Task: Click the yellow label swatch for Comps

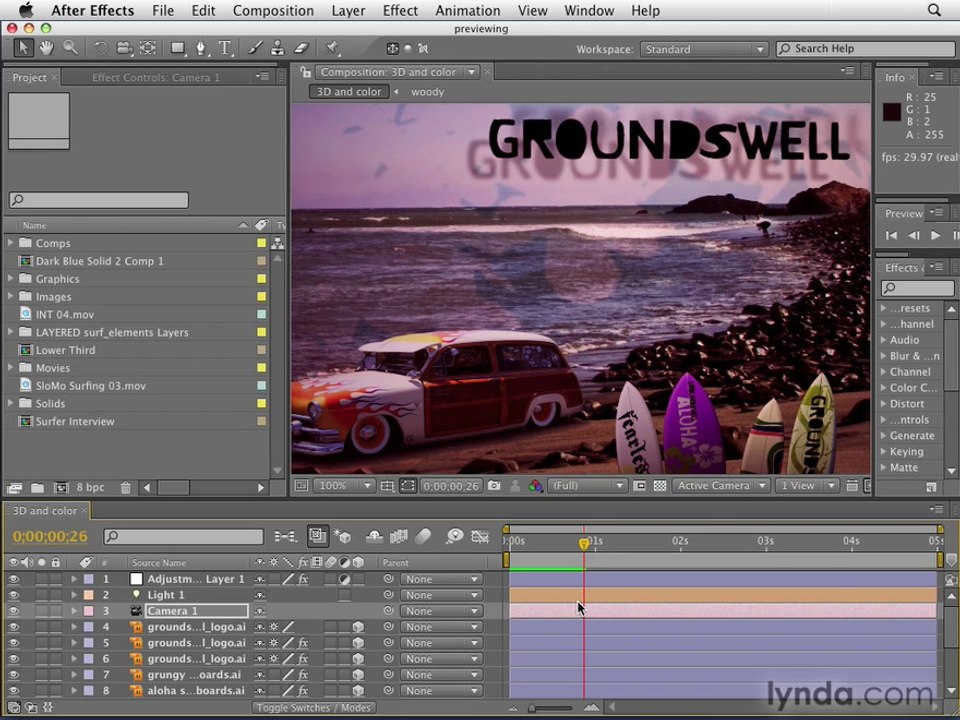Action: tap(261, 243)
